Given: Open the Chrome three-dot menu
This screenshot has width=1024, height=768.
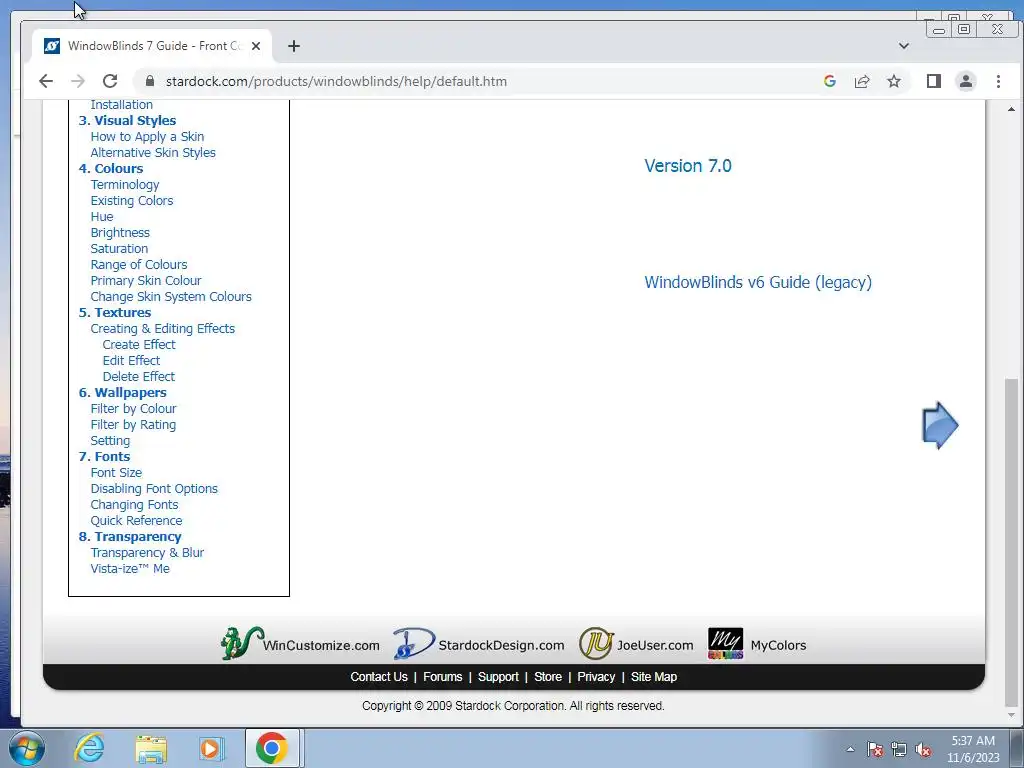Looking at the screenshot, I should [998, 81].
